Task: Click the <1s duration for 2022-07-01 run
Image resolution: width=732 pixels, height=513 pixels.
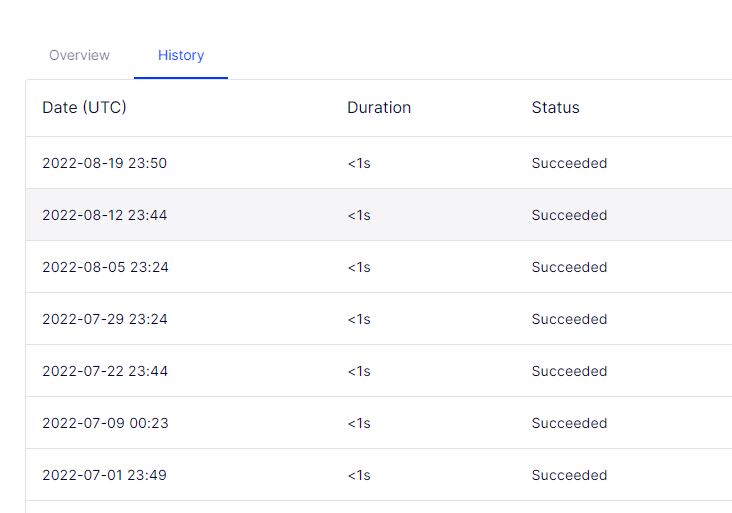Action: point(359,475)
